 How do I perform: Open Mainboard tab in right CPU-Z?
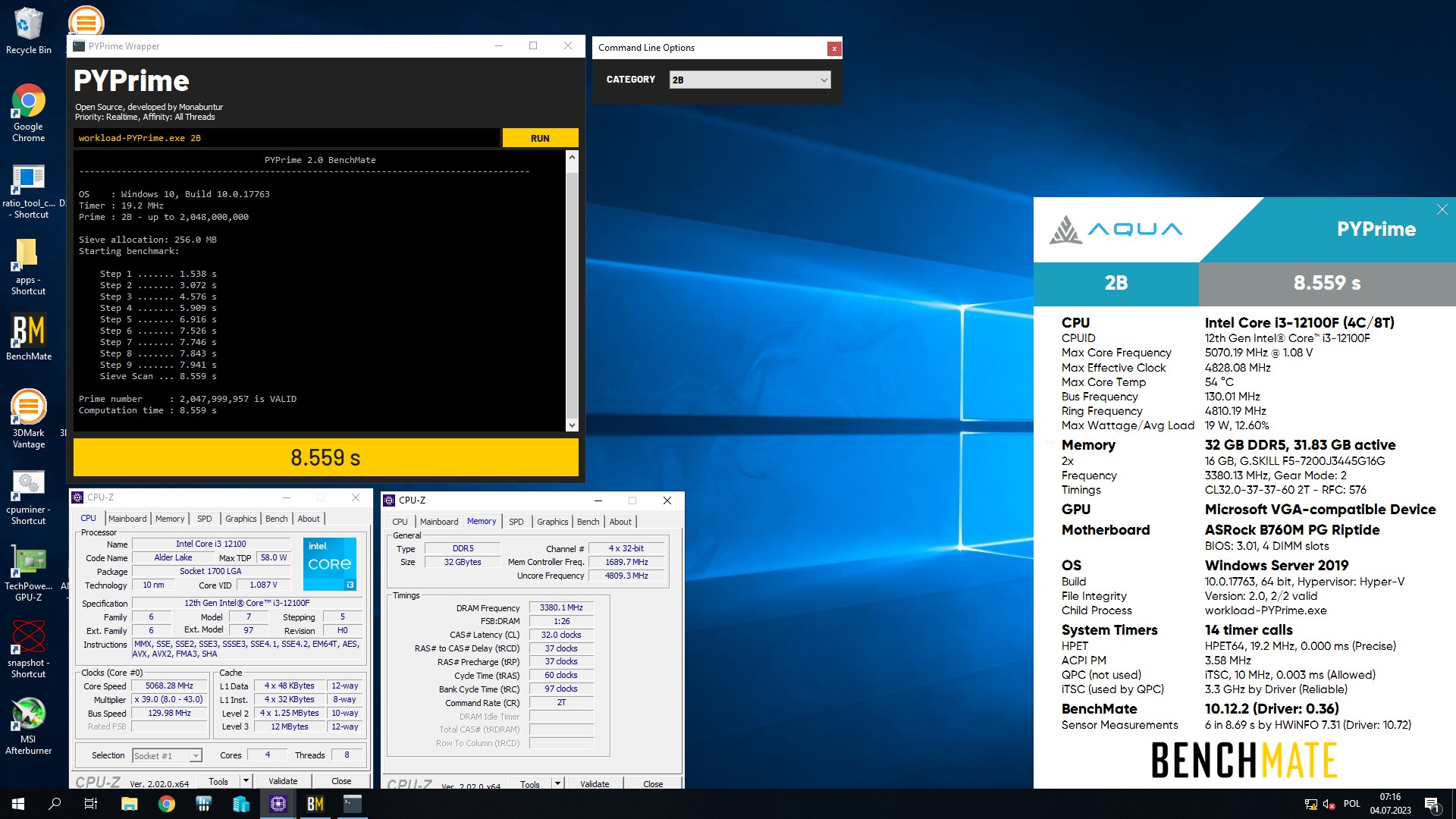439,522
